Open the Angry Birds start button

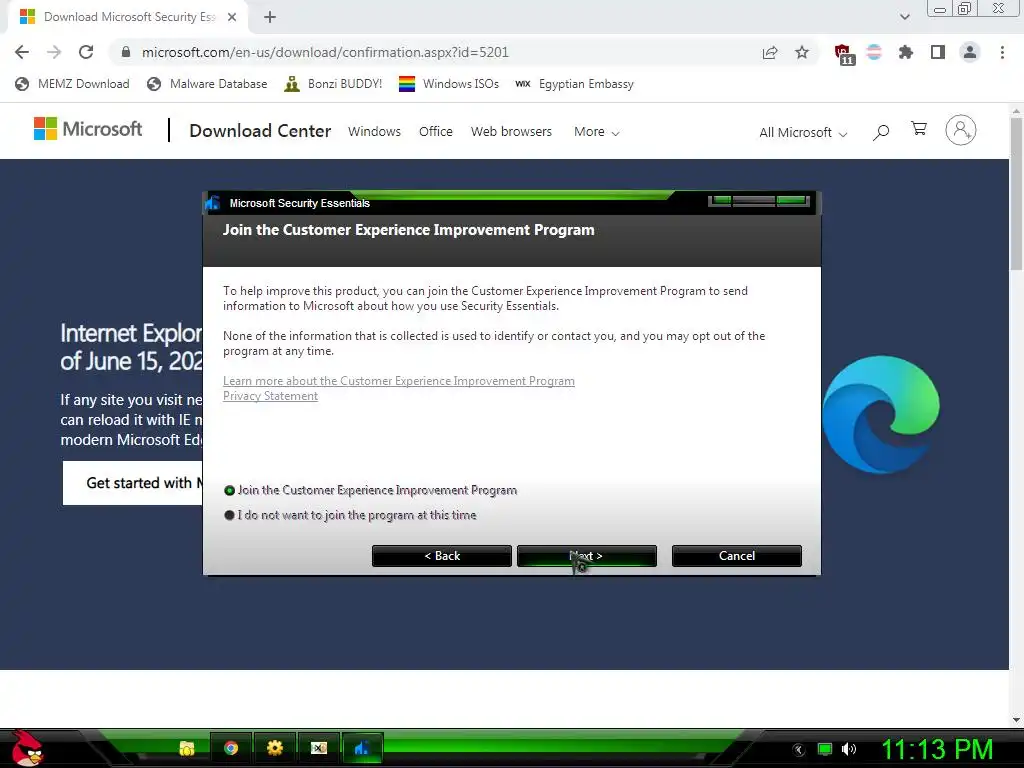(x=27, y=749)
